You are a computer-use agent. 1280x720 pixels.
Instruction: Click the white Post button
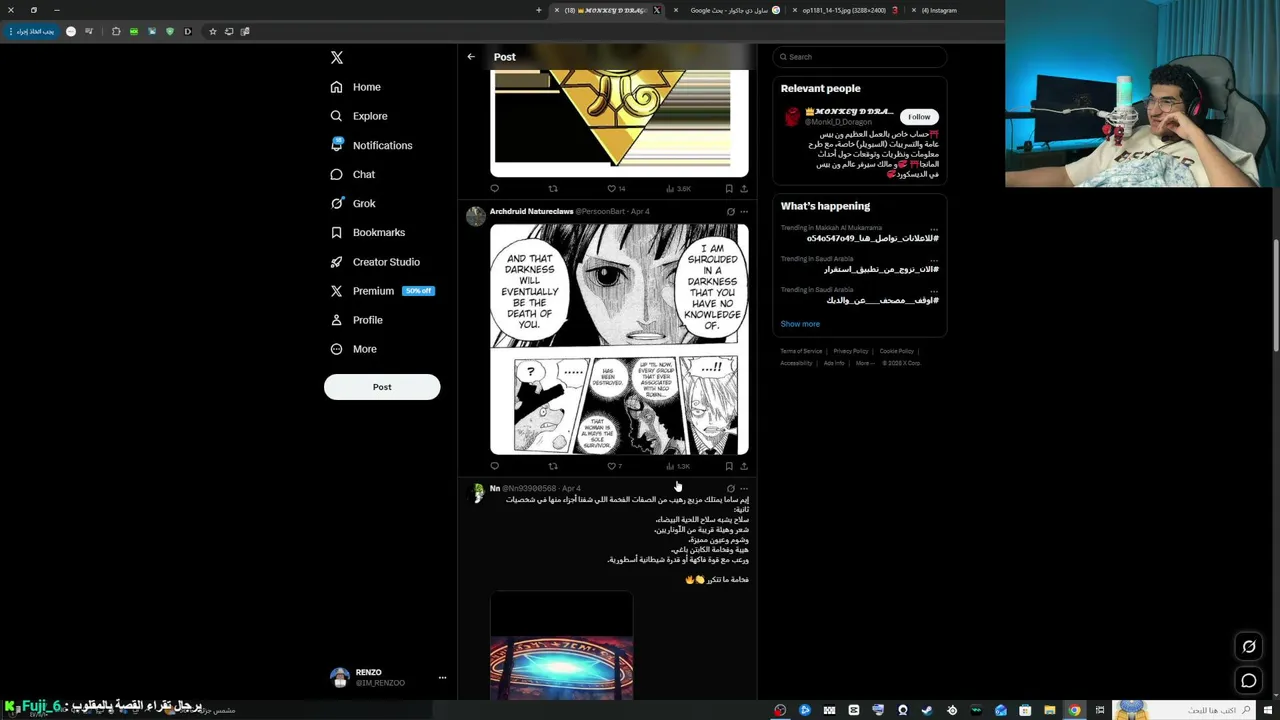click(382, 387)
